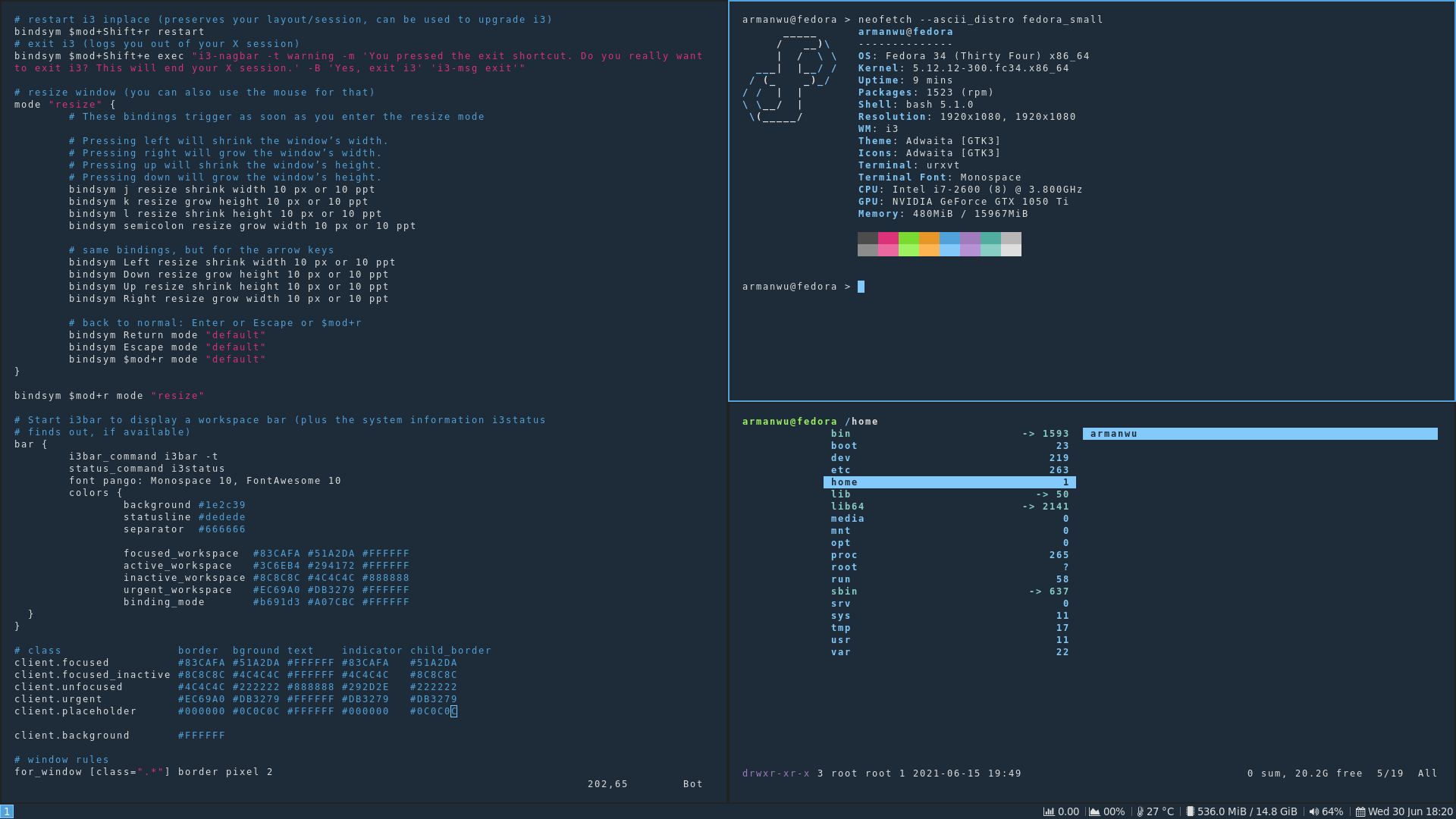Screen dimensions: 1456x819
Task: Select the etc directory in ranger
Action: pos(949,470)
